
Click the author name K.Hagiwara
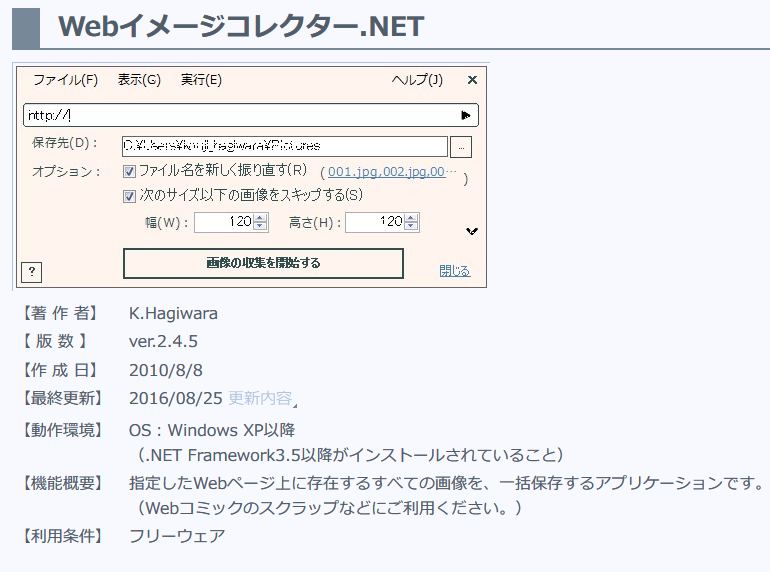pos(173,313)
